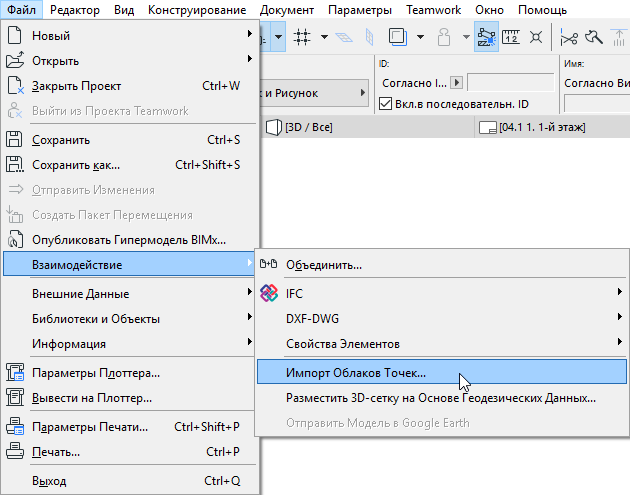Choose Разместить 3D-сетку на Основе Геодезических Данных
Screen dimensions: 630x495
(442, 398)
